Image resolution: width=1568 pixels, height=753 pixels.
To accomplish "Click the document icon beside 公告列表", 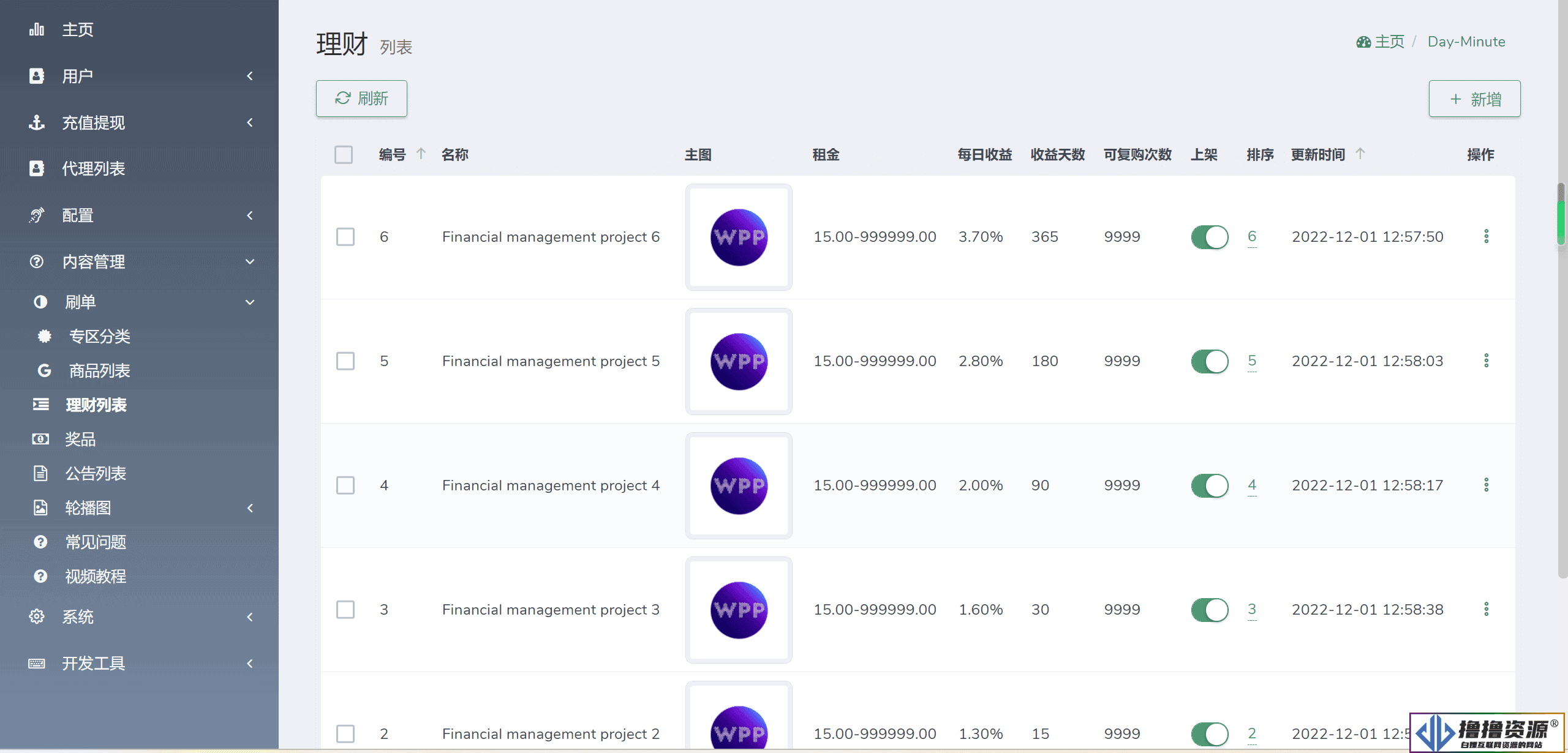I will tap(40, 473).
